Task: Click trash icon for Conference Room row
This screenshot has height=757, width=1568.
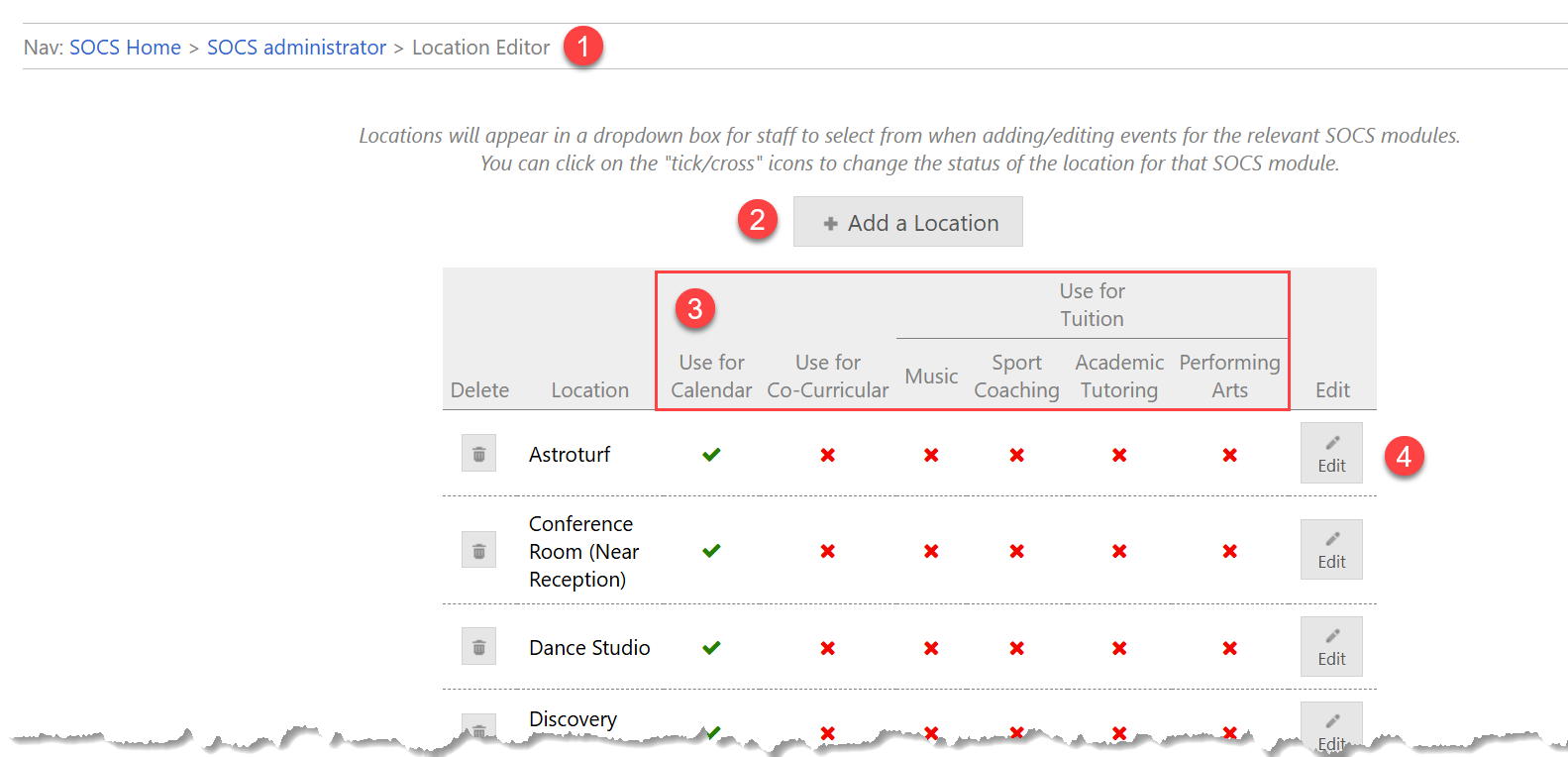Action: coord(478,550)
